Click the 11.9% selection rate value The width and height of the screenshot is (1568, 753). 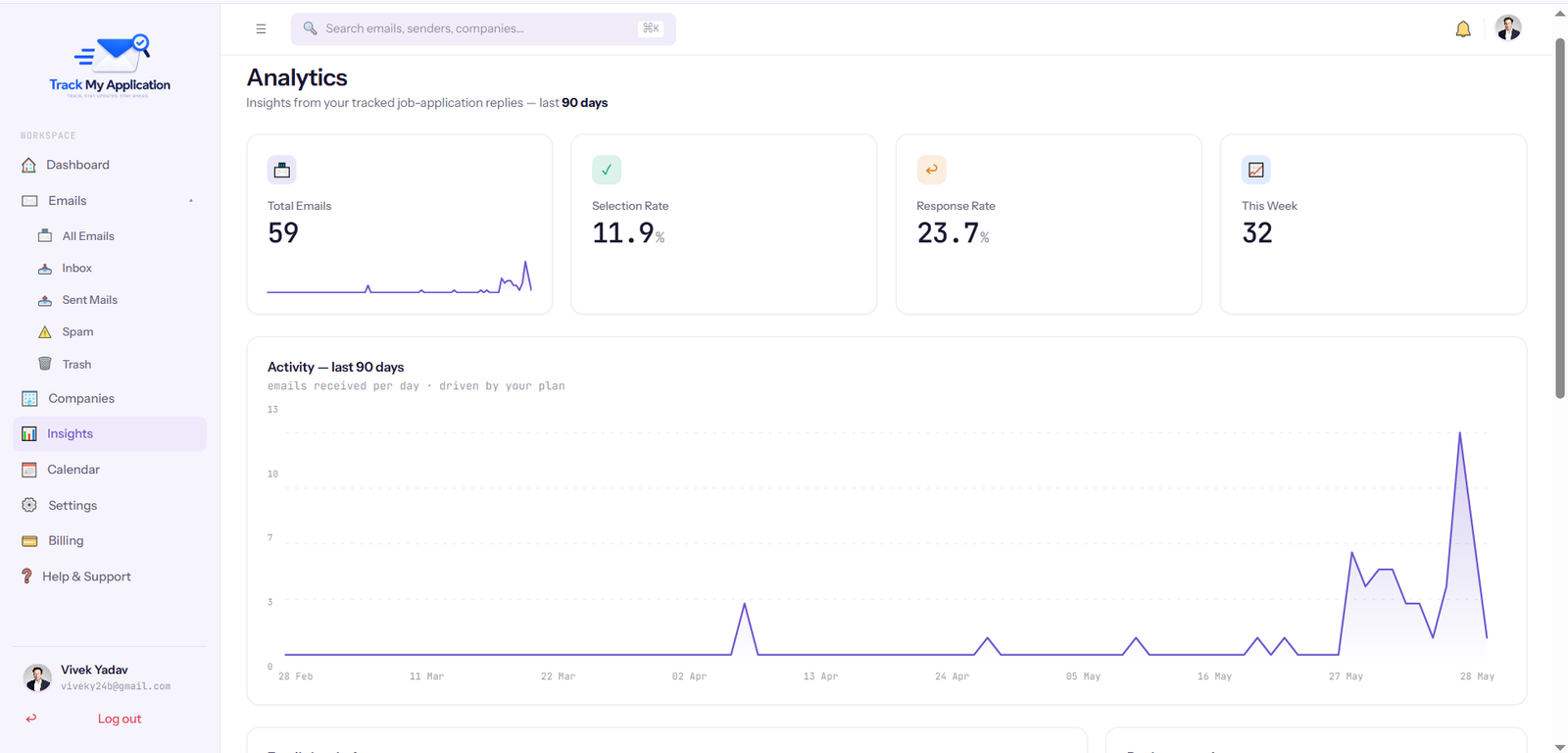coord(628,233)
